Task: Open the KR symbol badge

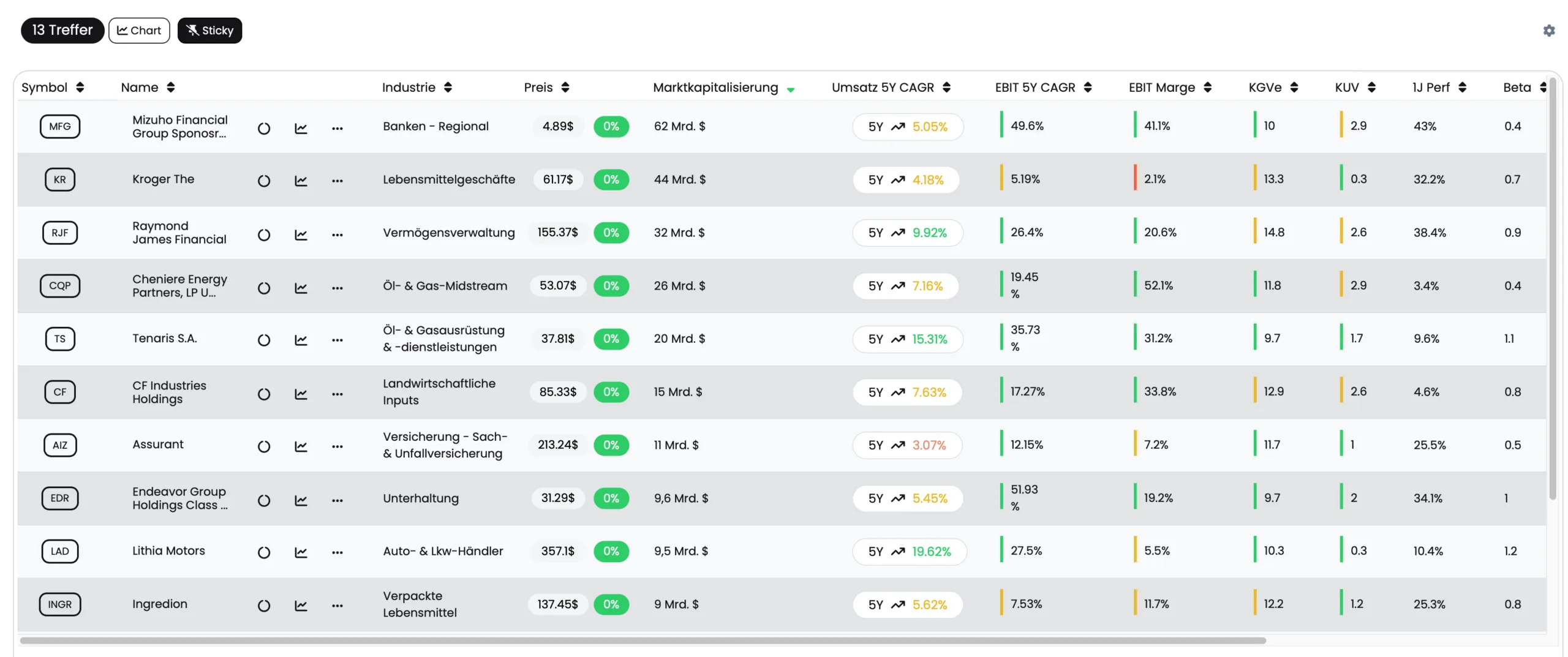Action: click(x=59, y=179)
